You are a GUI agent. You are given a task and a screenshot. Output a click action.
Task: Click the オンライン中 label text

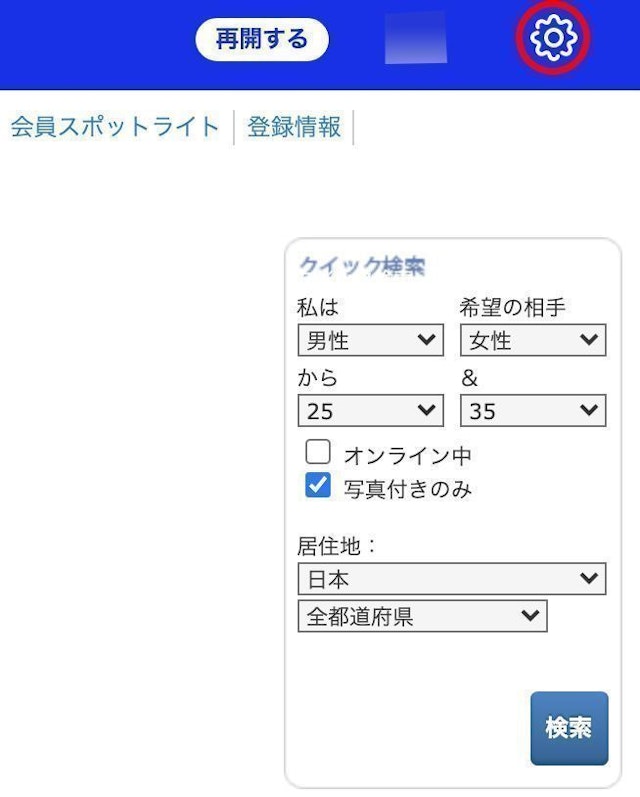tap(408, 455)
